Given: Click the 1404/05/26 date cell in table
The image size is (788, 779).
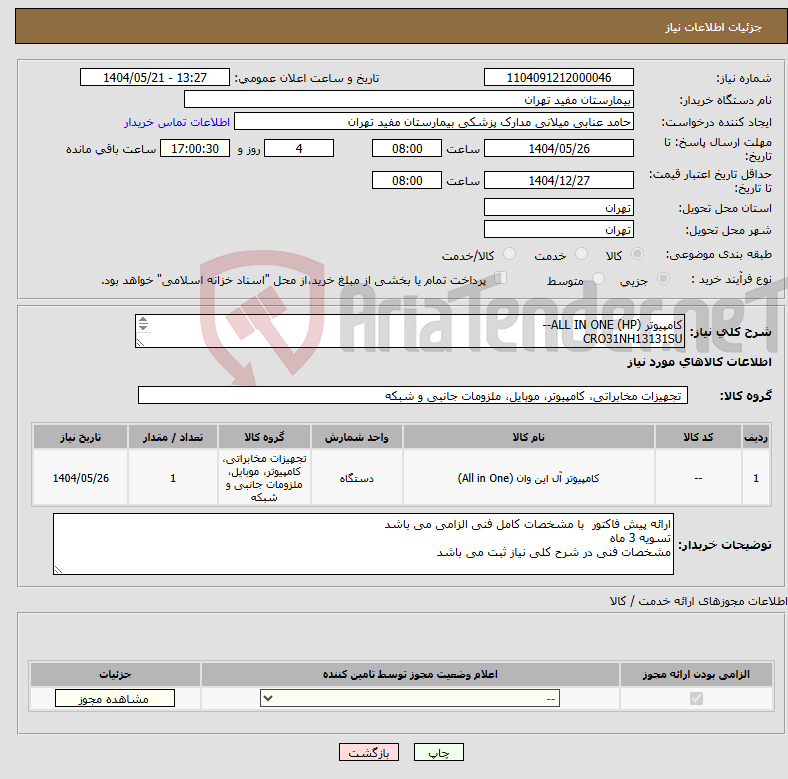Looking at the screenshot, I should [80, 478].
